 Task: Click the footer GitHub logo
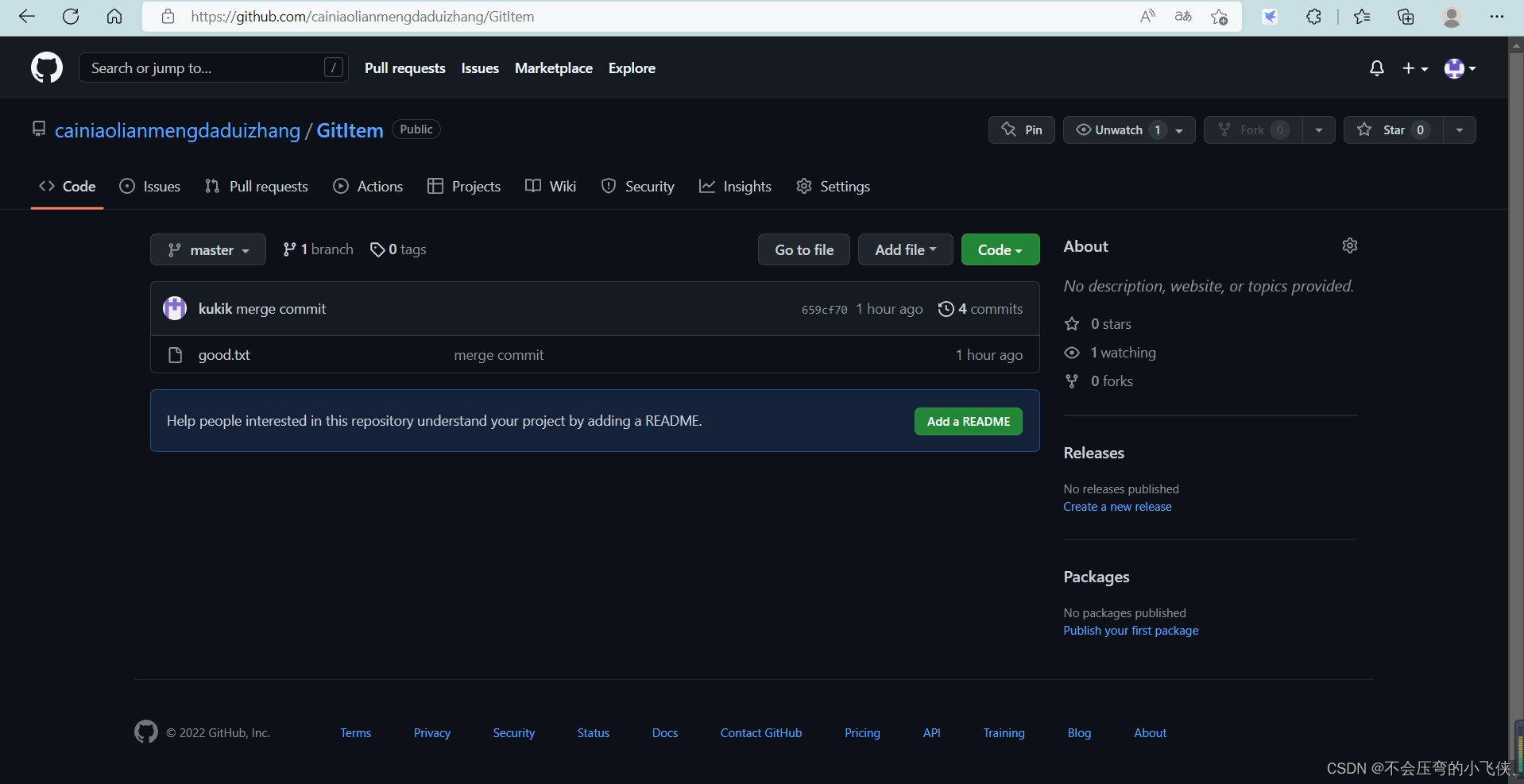click(x=146, y=732)
